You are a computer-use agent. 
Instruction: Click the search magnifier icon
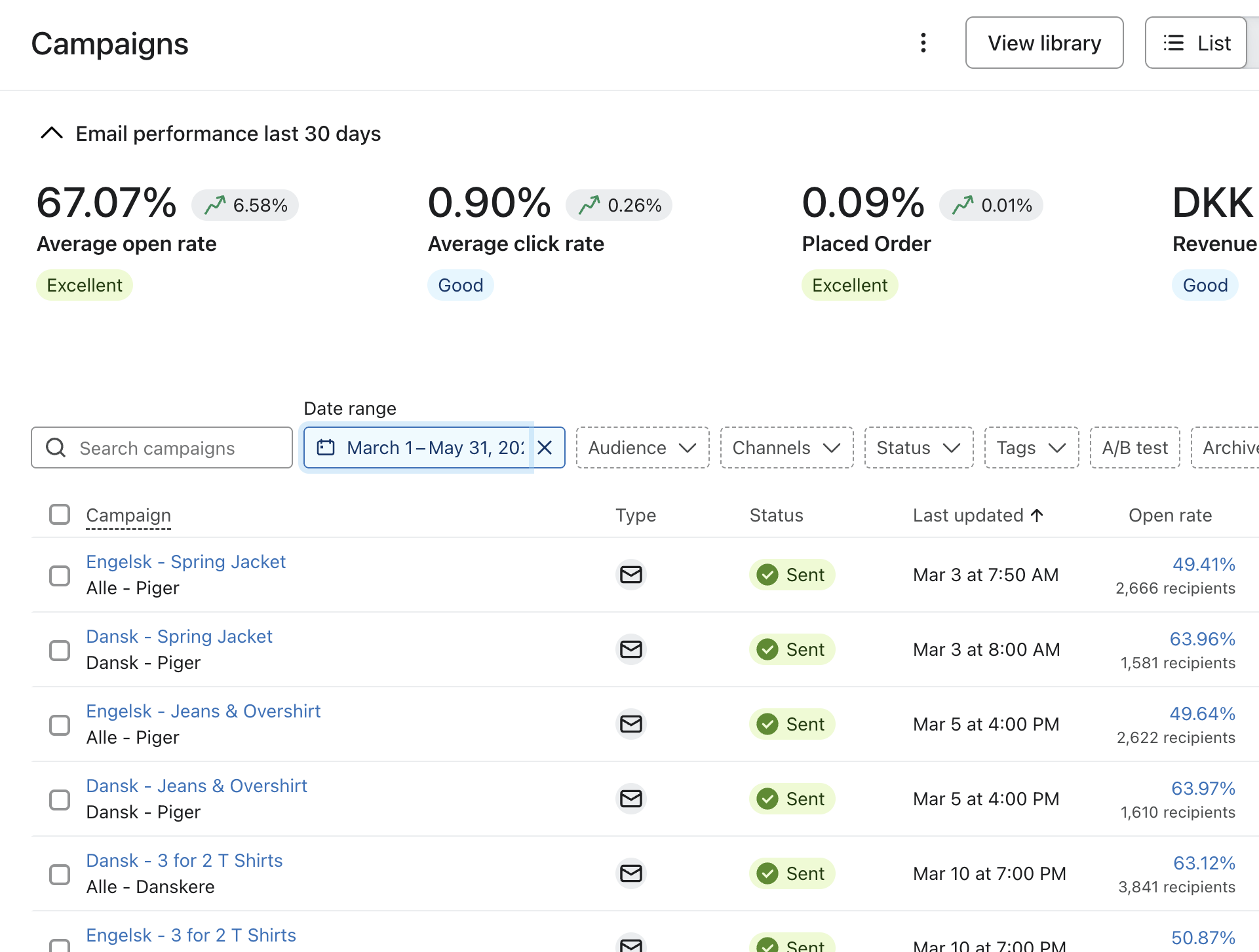pos(56,447)
